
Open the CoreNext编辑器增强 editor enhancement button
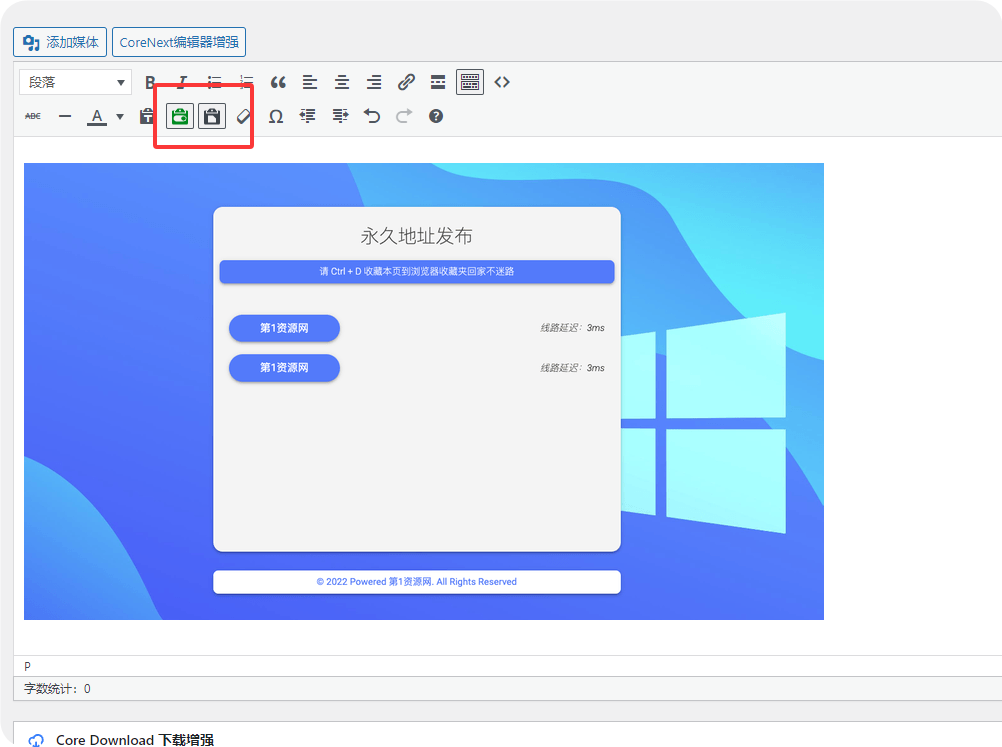coord(179,42)
